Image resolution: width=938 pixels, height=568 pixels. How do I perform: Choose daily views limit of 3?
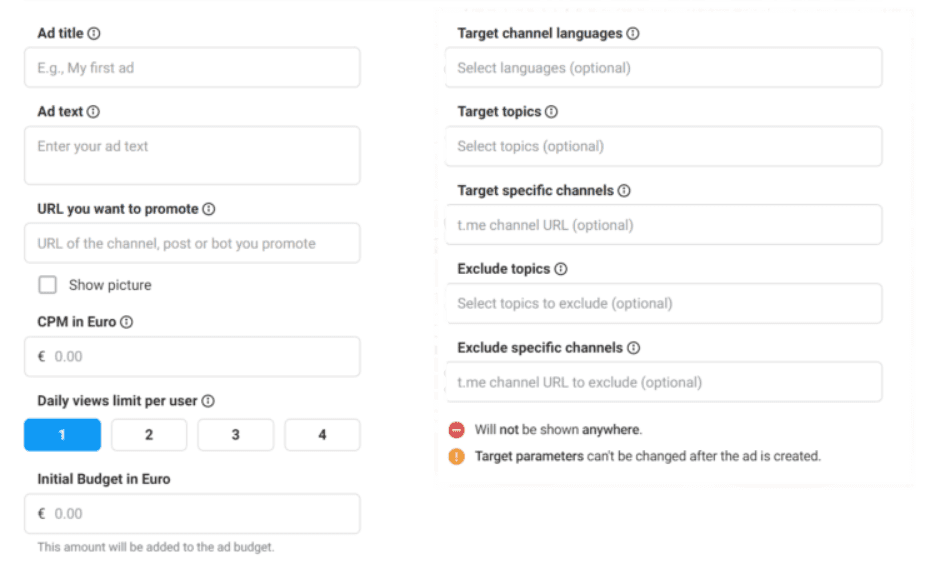[235, 435]
